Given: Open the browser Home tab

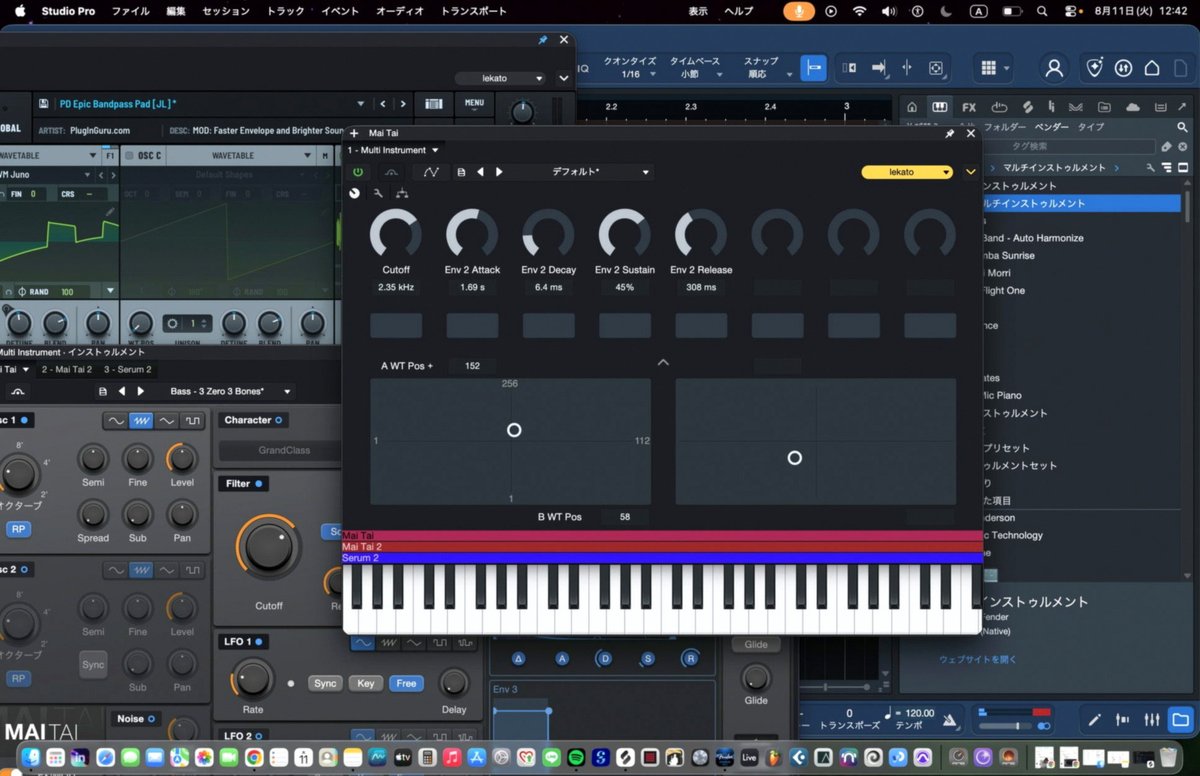Looking at the screenshot, I should (911, 107).
